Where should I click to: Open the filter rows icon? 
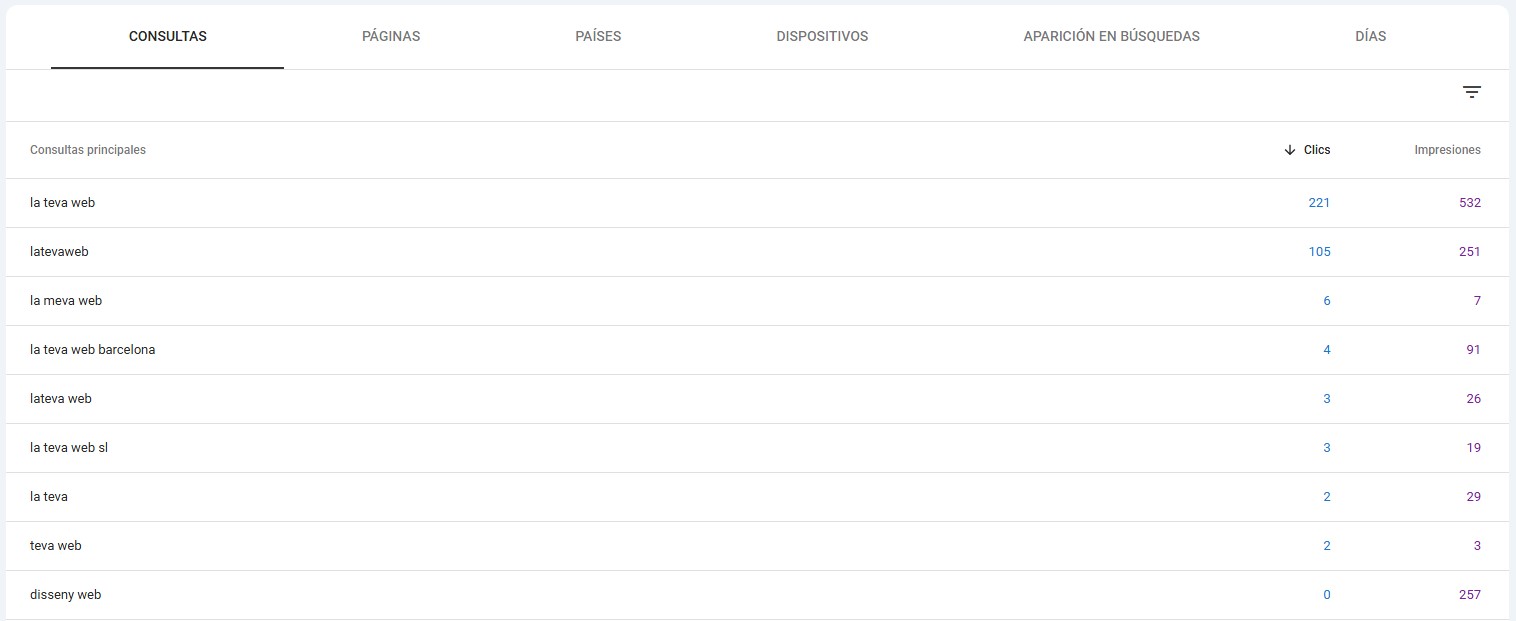click(1471, 92)
